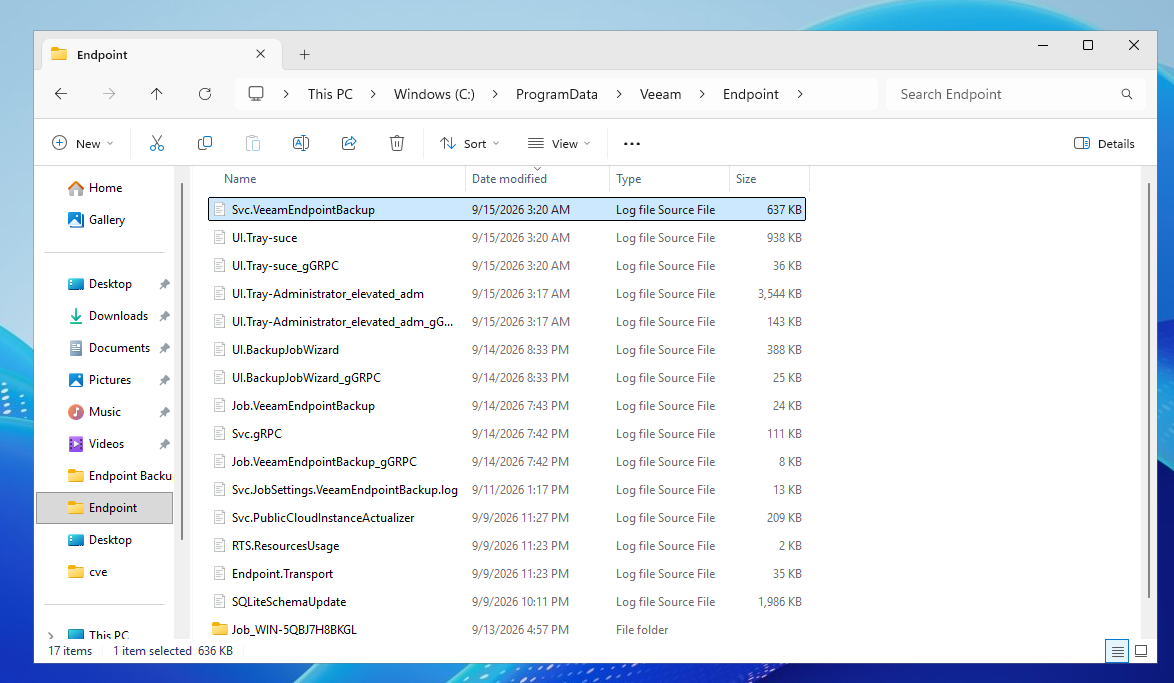The width and height of the screenshot is (1174, 683).
Task: Open the New dropdown menu
Action: pos(82,143)
